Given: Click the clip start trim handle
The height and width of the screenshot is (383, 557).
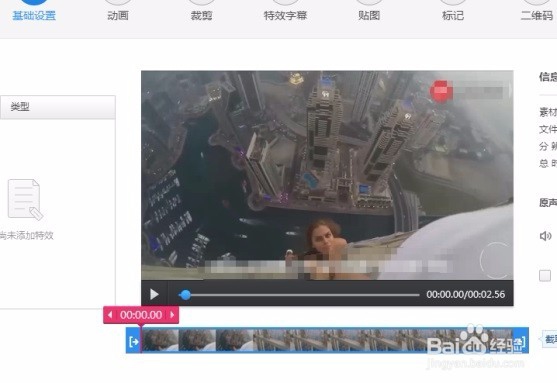Looking at the screenshot, I should [x=134, y=341].
